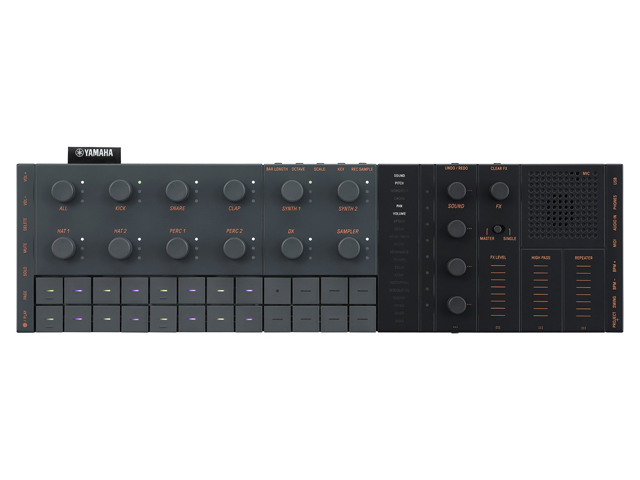Image resolution: width=640 pixels, height=480 pixels.
Task: Select the SYNTH 1 track knob
Action: point(291,190)
